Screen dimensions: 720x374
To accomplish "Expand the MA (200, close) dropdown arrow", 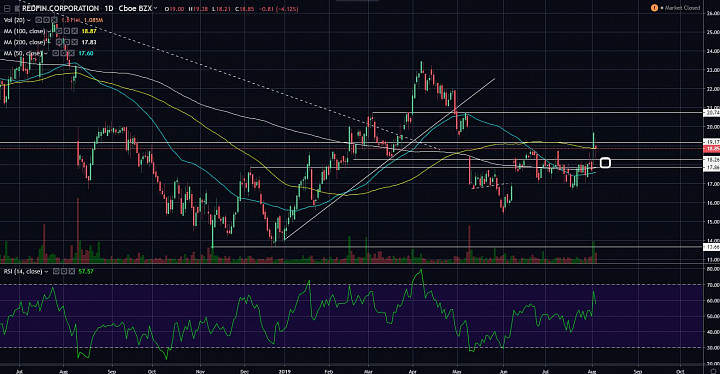I will (x=49, y=42).
